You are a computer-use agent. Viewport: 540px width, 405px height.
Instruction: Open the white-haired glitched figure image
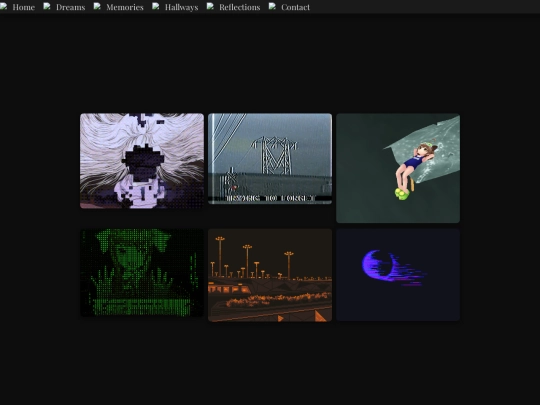click(x=142, y=161)
